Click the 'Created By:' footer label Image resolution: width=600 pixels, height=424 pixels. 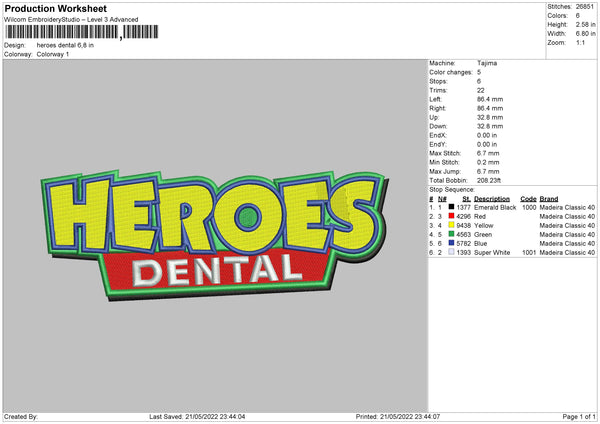pos(21,417)
